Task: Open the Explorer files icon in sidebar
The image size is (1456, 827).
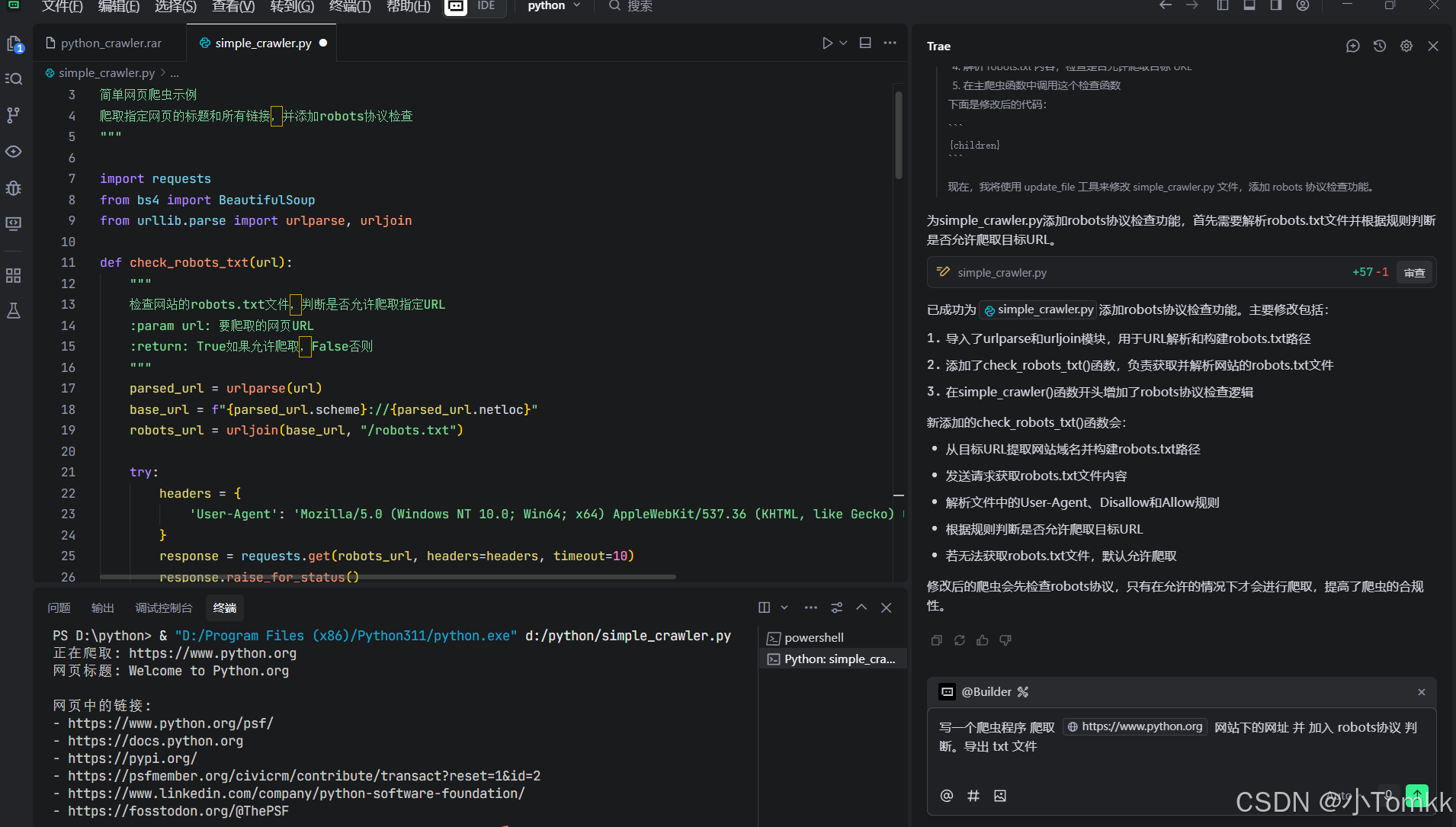Action: point(14,44)
